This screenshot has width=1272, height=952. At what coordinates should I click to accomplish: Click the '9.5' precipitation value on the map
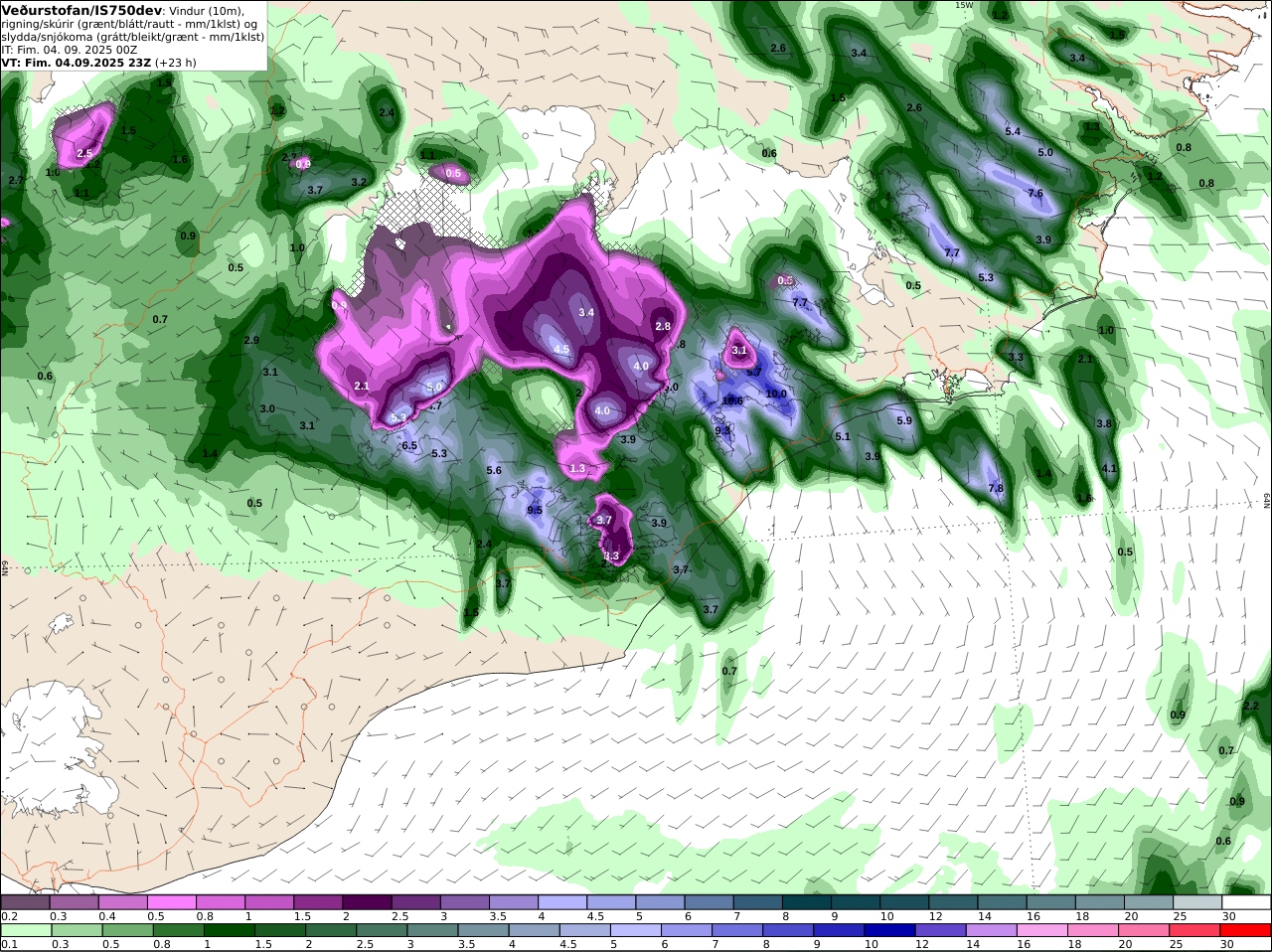(x=535, y=510)
